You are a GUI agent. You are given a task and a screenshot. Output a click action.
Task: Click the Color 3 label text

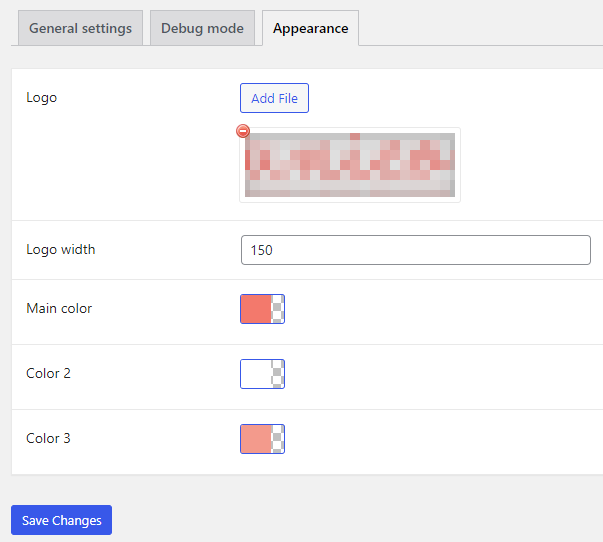48,439
